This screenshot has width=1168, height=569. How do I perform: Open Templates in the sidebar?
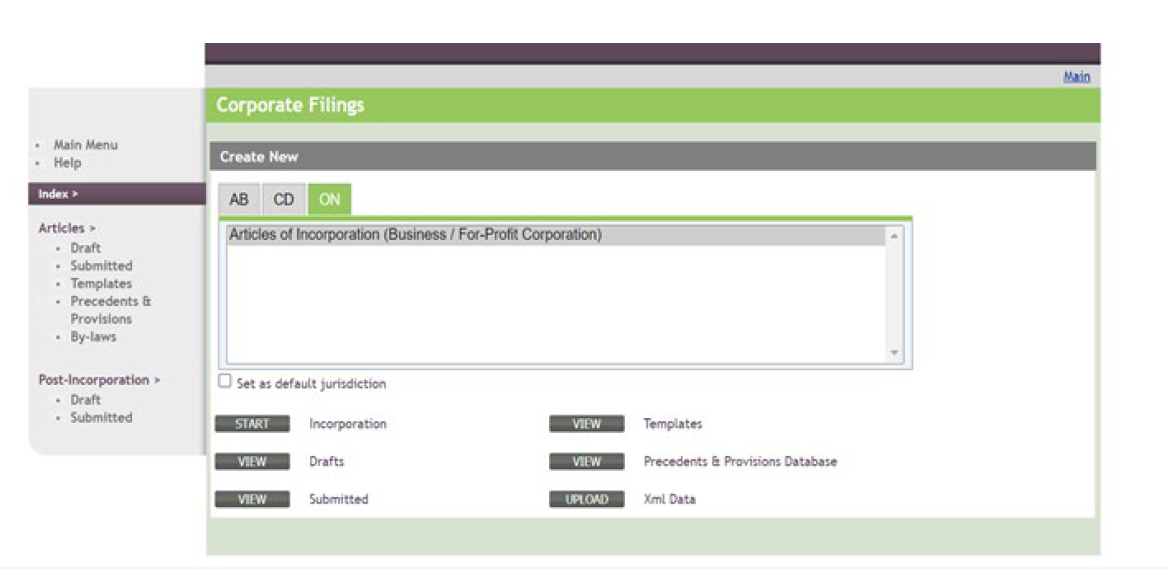coord(101,283)
